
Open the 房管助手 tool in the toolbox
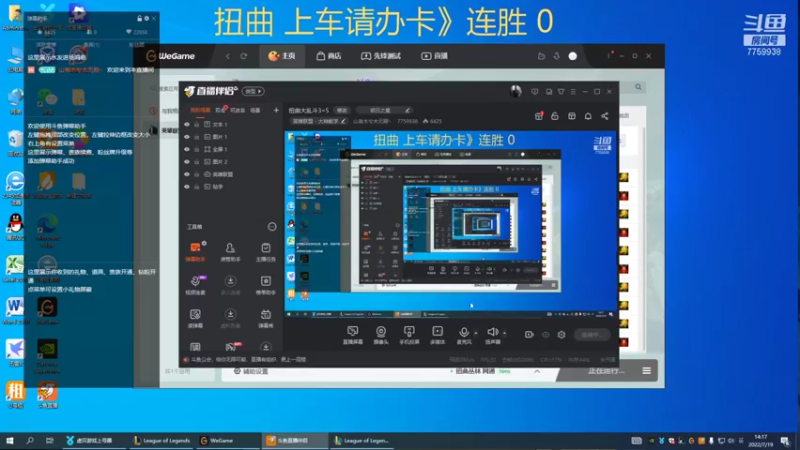click(230, 252)
